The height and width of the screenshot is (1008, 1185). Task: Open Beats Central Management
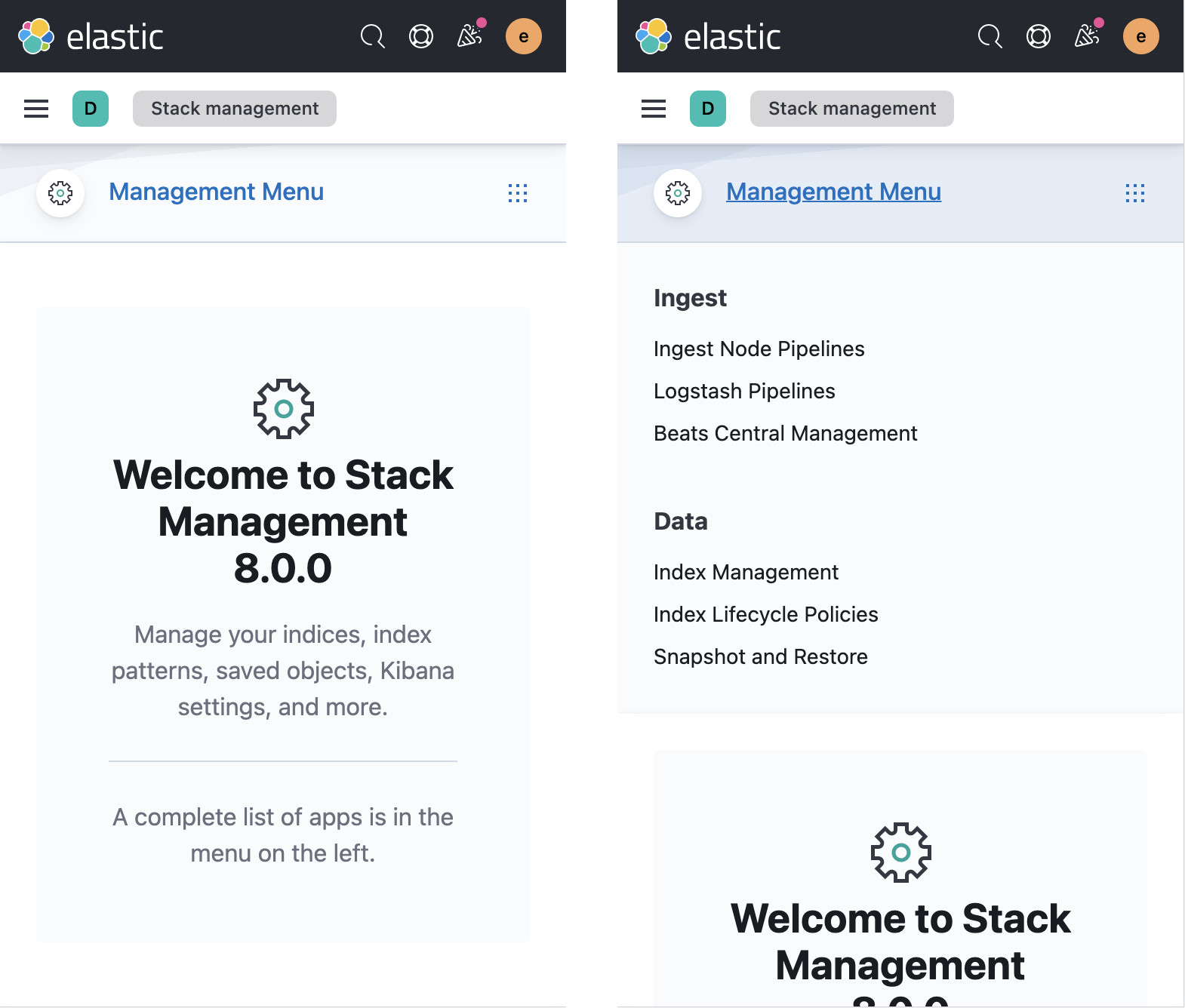(786, 433)
